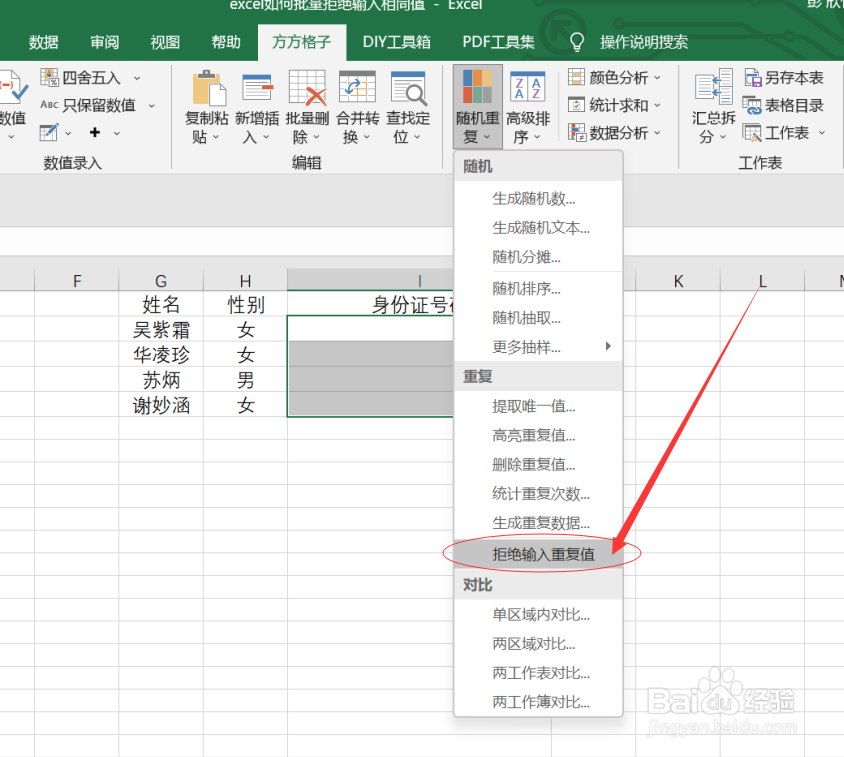Open the 更多抽样 submenu arrow
The image size is (844, 757).
click(608, 346)
